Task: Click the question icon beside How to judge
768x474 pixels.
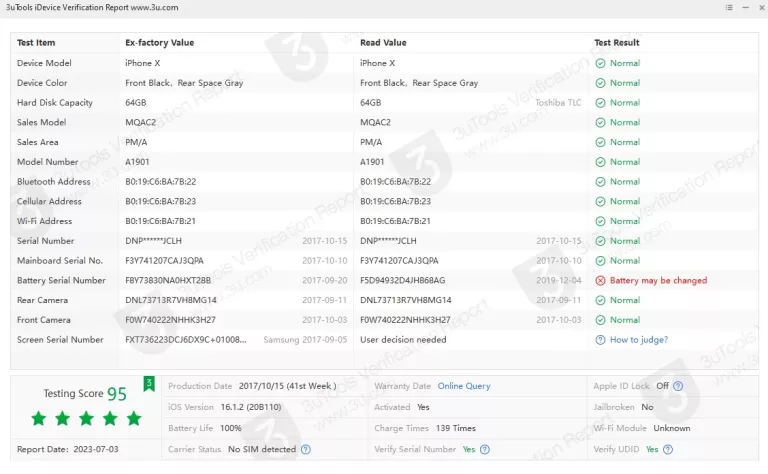Action: click(600, 339)
